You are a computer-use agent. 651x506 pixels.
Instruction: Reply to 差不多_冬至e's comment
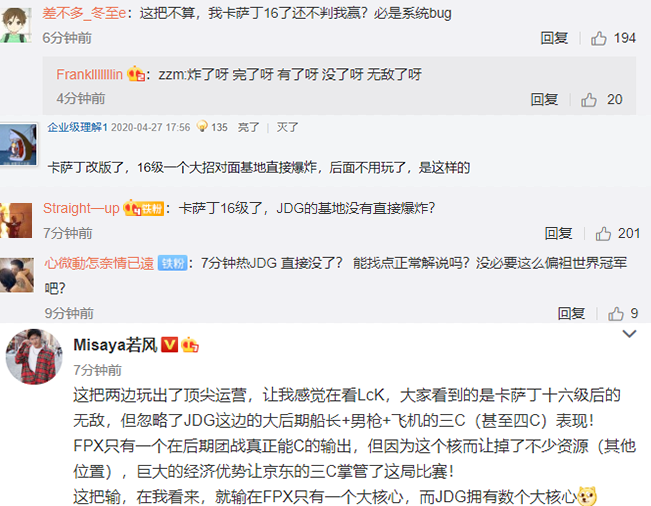click(x=554, y=38)
